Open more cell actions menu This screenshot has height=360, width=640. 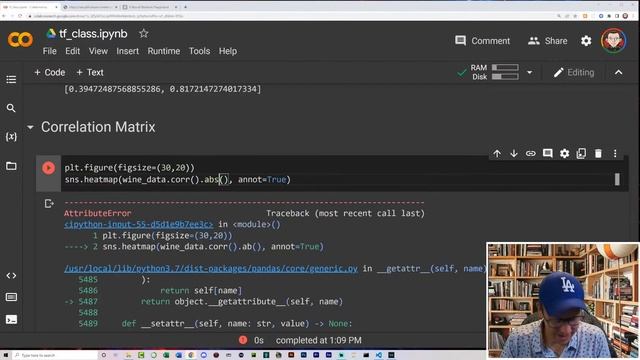coord(615,153)
